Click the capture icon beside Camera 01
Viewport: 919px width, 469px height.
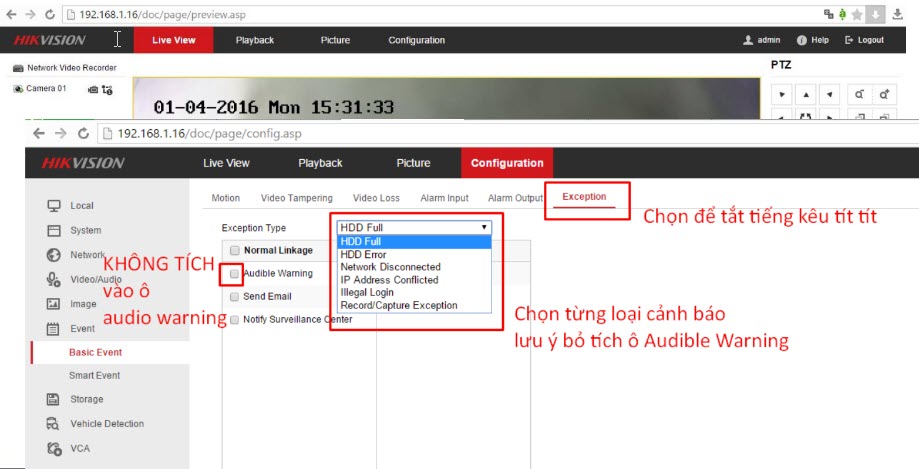coord(93,90)
